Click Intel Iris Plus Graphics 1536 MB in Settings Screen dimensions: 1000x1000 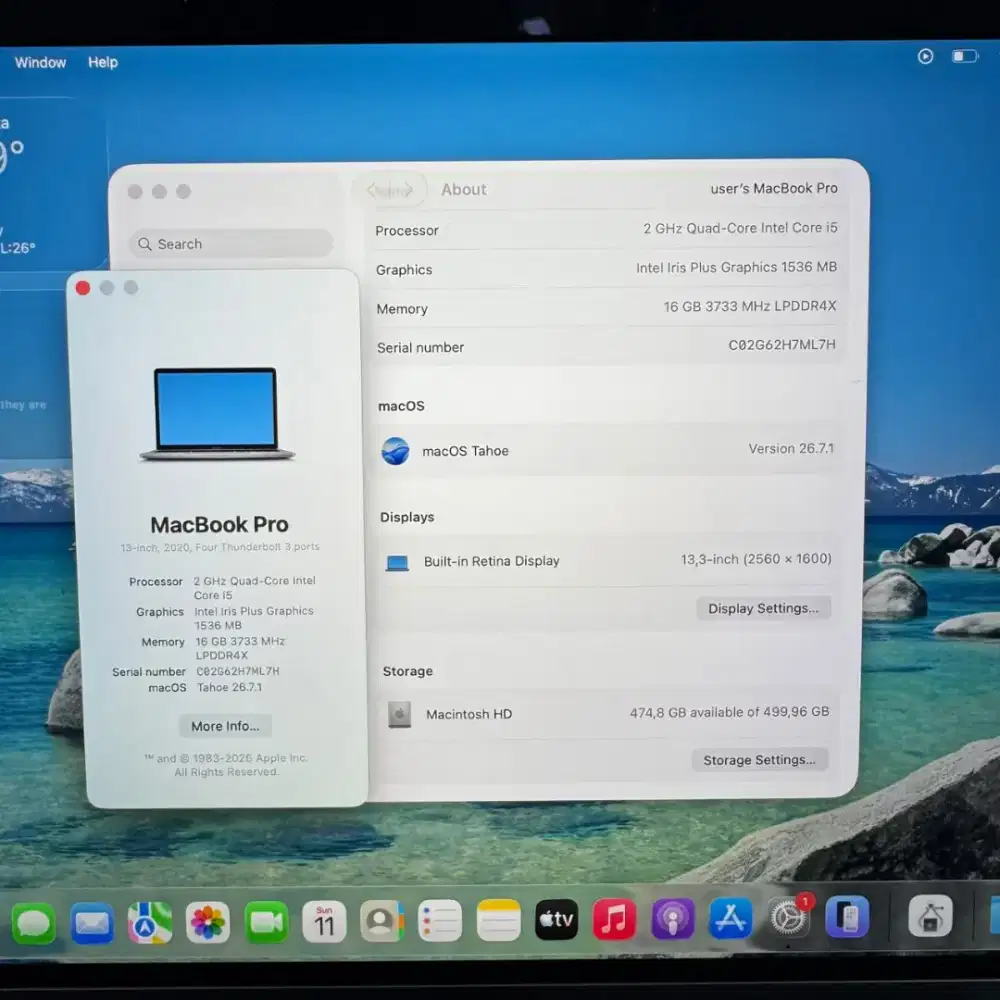(x=736, y=267)
